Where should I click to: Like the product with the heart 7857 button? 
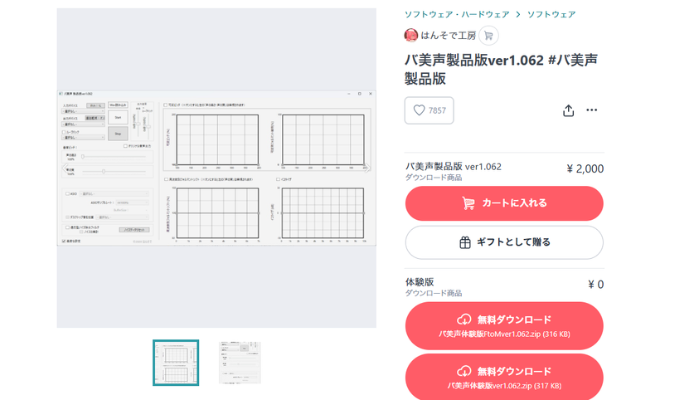point(429,110)
